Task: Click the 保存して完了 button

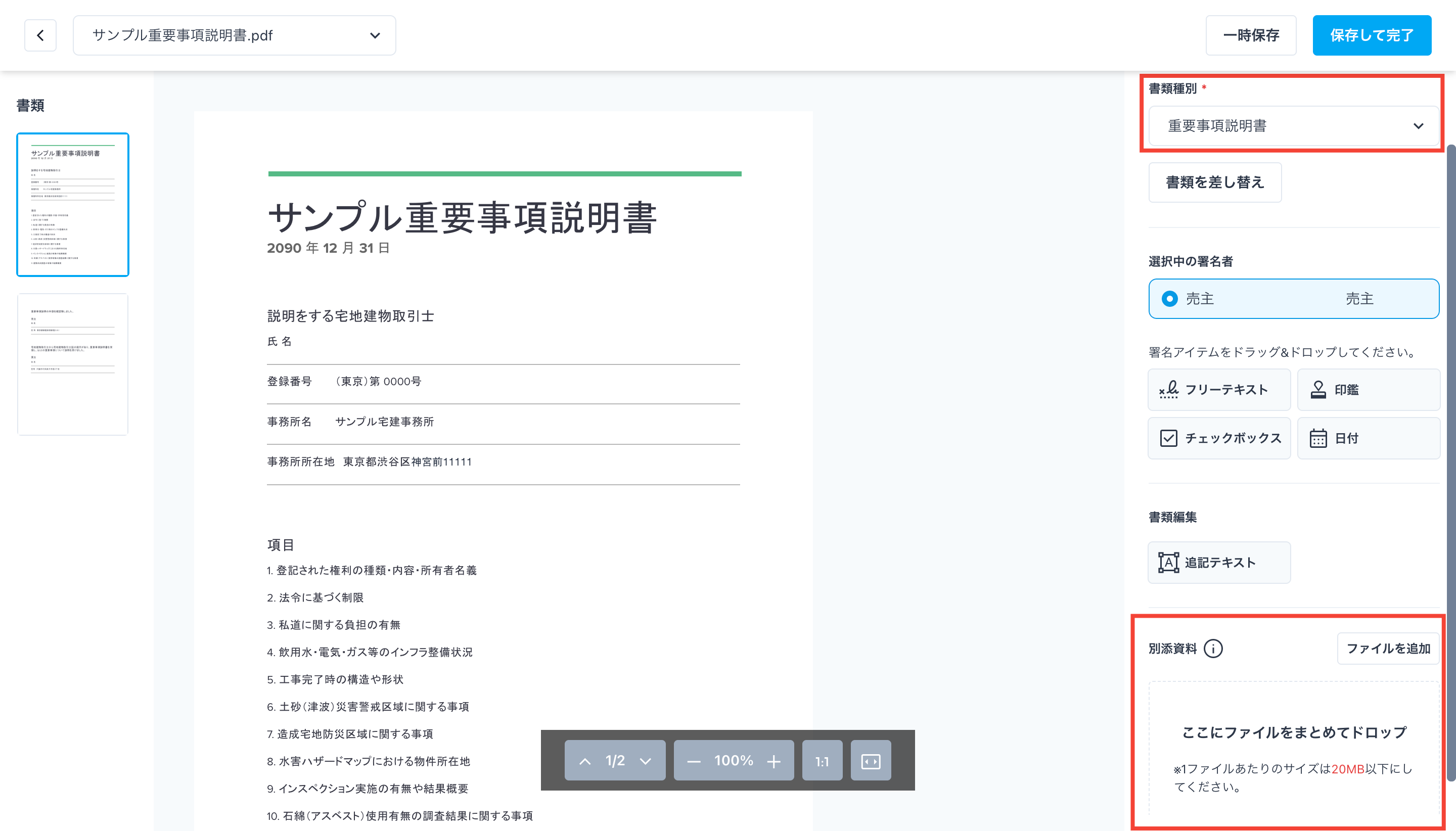Action: 1372,35
